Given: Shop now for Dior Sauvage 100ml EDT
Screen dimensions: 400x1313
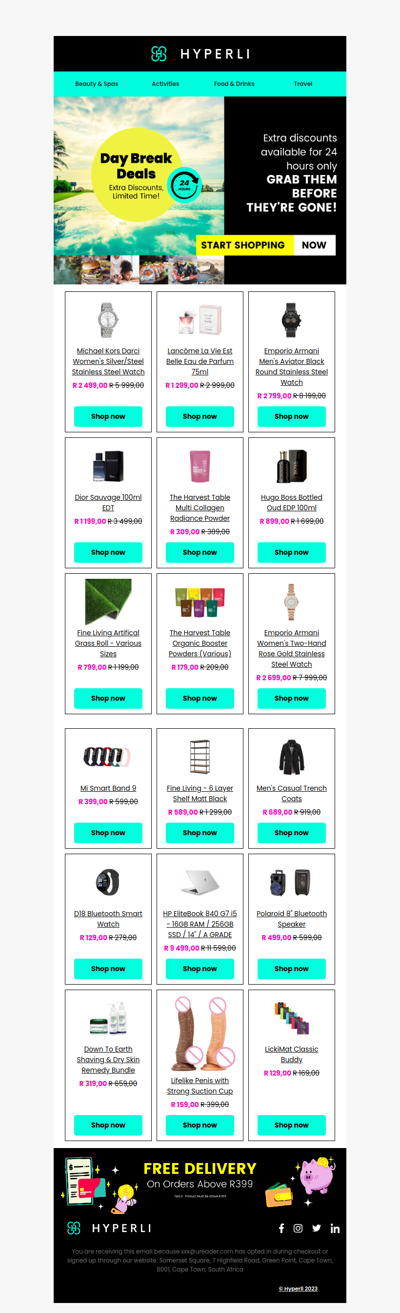Looking at the screenshot, I should click(108, 552).
